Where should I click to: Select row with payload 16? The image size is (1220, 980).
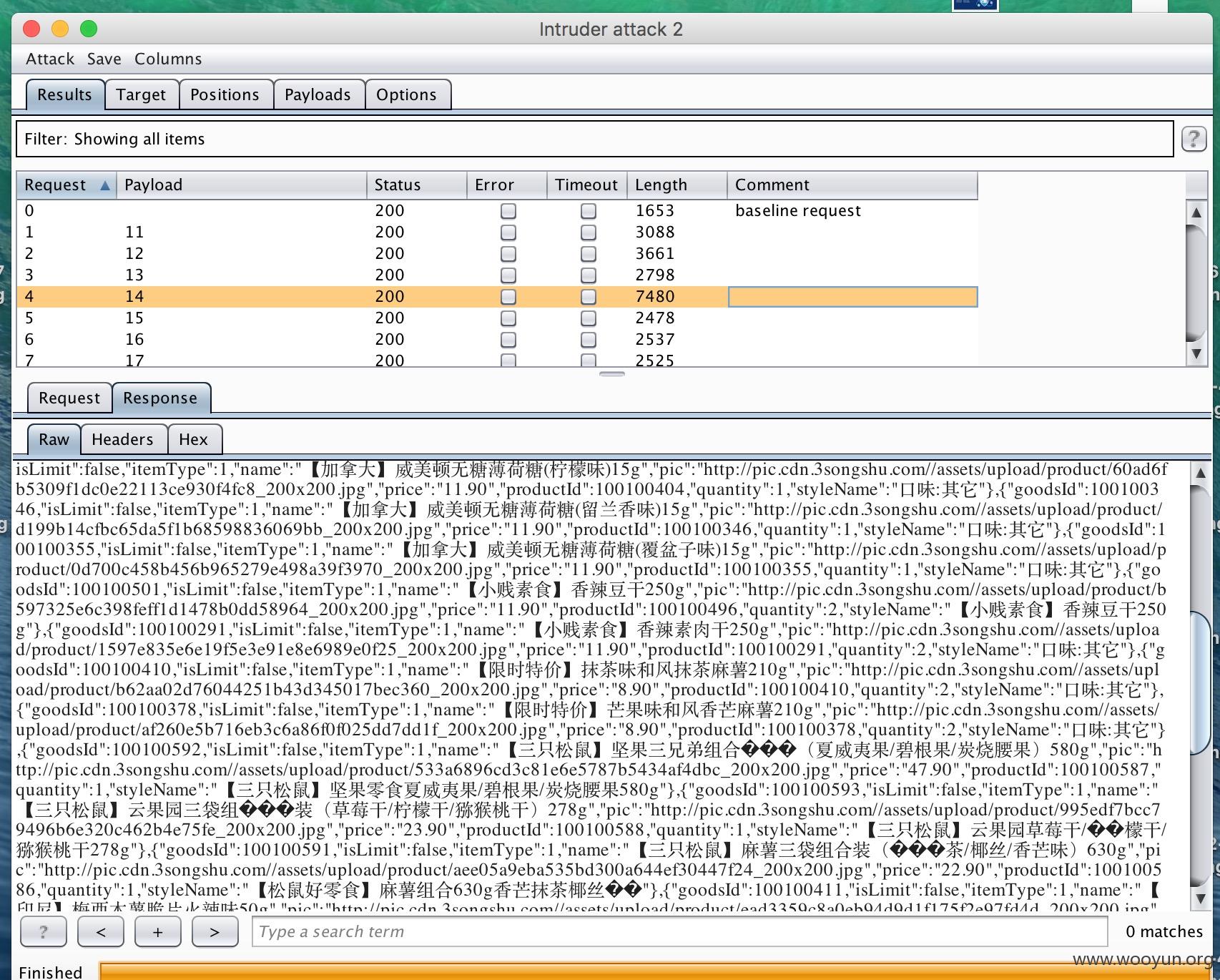[x=497, y=340]
